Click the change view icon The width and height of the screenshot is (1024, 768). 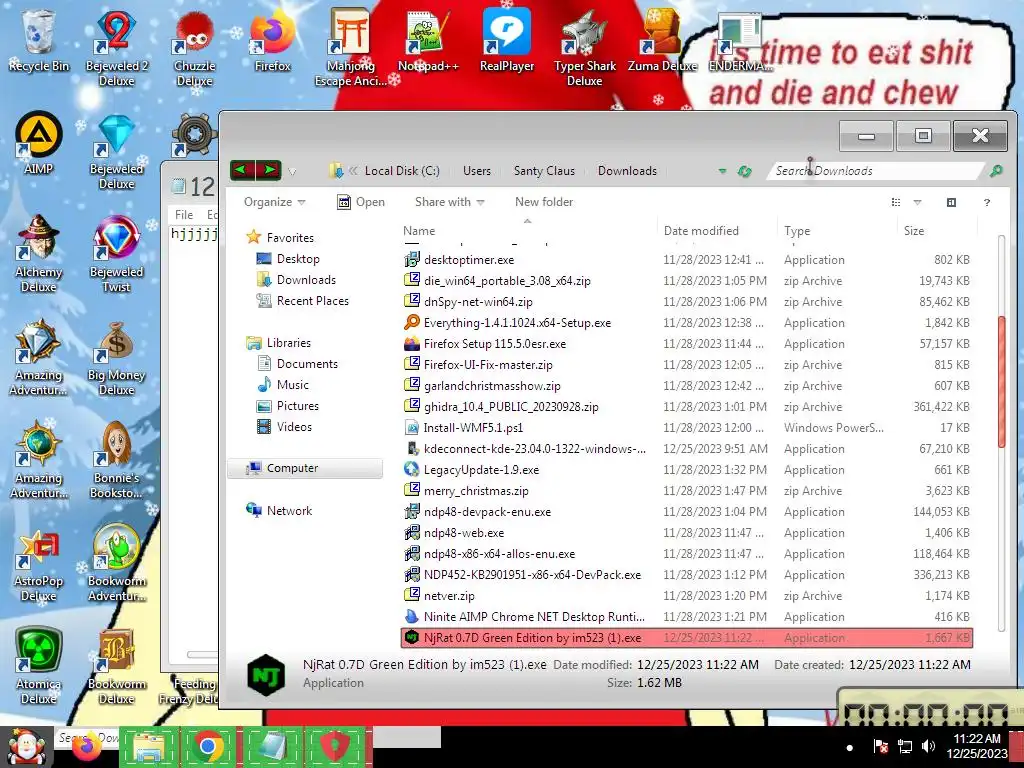896,202
